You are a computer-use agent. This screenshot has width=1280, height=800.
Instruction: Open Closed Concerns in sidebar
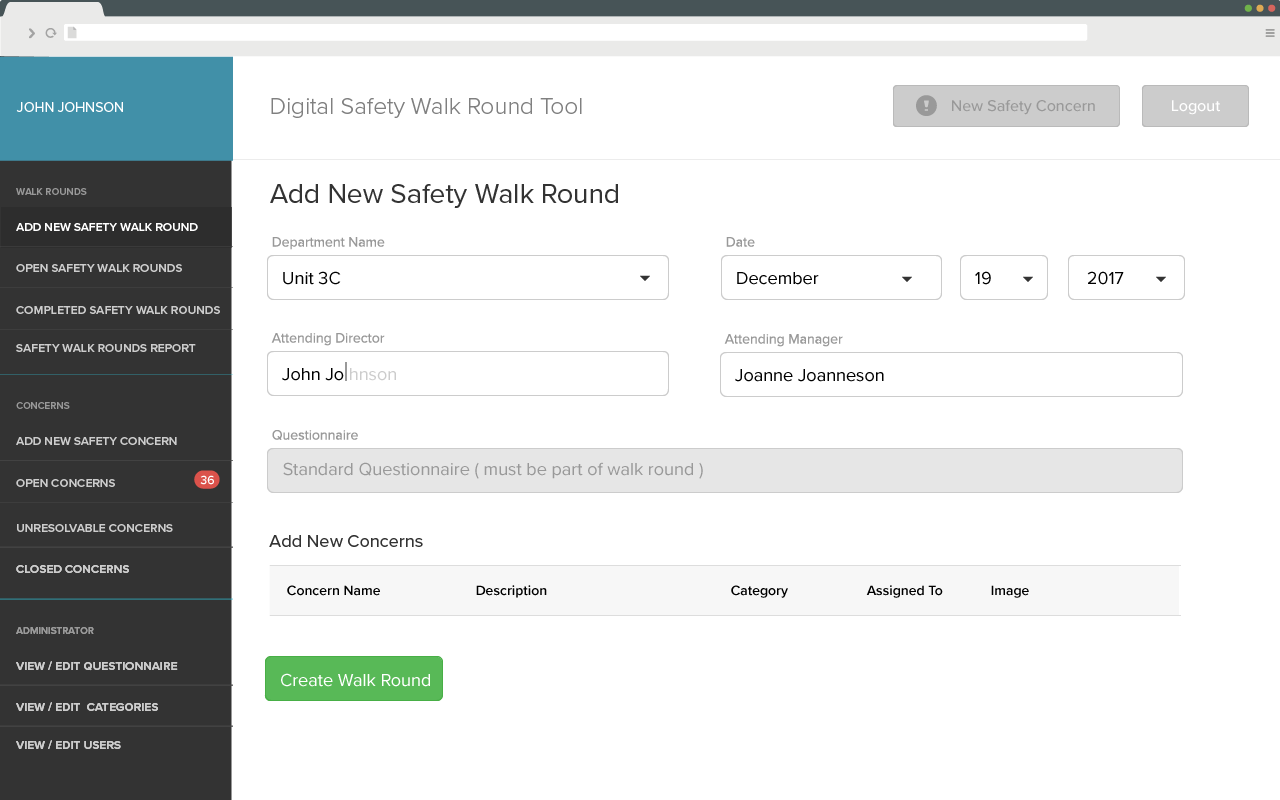(116, 569)
